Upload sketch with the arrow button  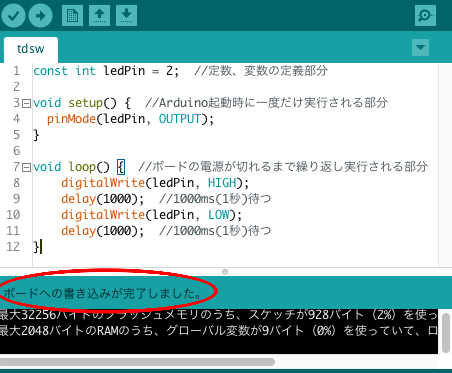(x=40, y=16)
